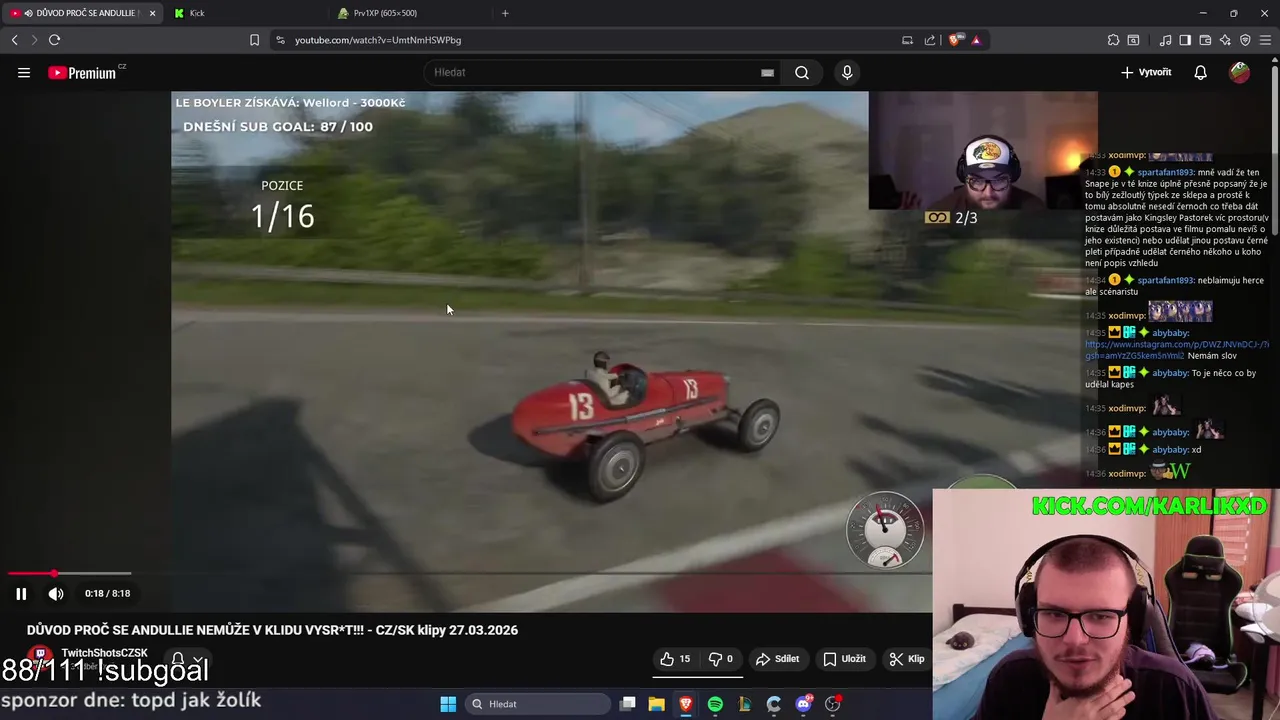1280x720 pixels.
Task: Open the on-screen keyboard icon in search box
Action: 767,72
